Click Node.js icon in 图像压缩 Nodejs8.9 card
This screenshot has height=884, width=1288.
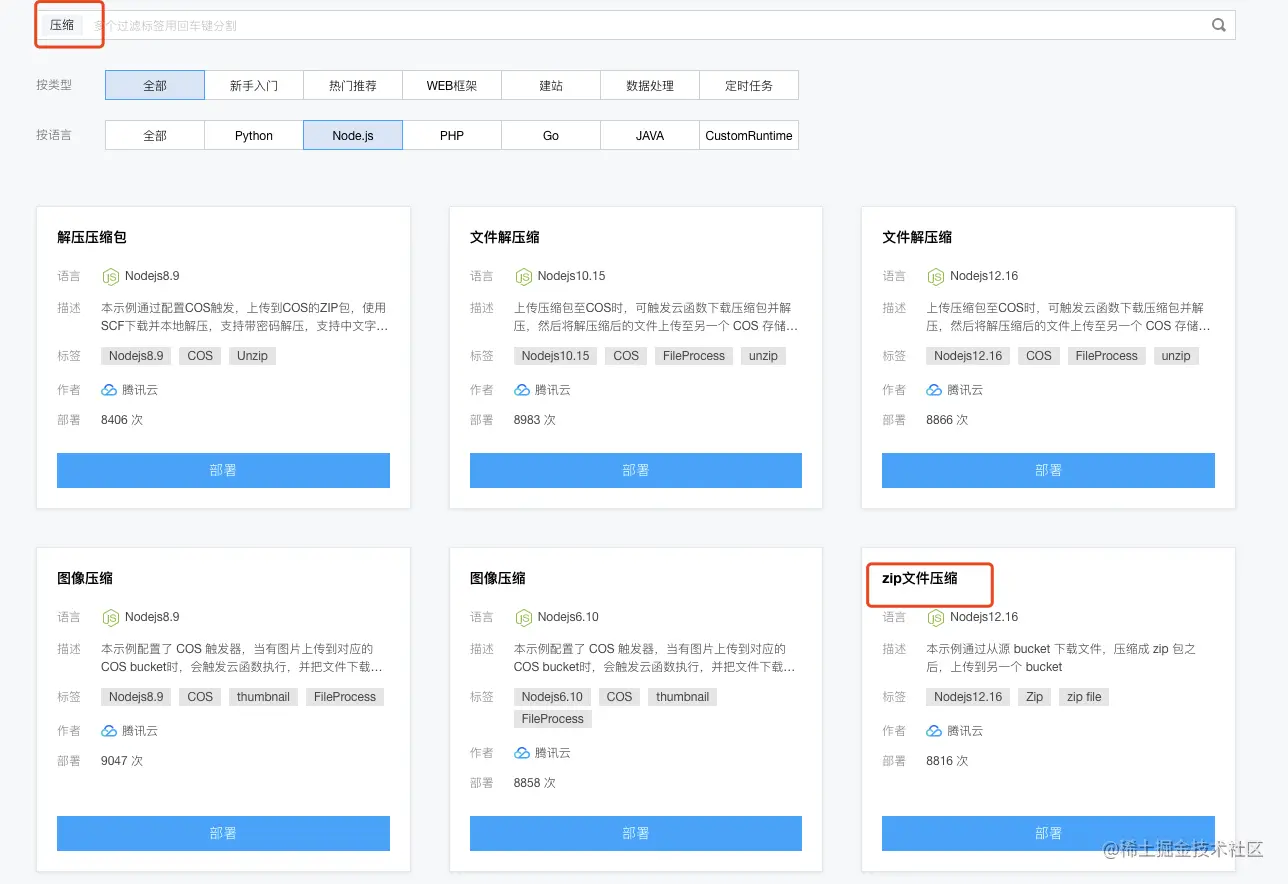click(111, 617)
